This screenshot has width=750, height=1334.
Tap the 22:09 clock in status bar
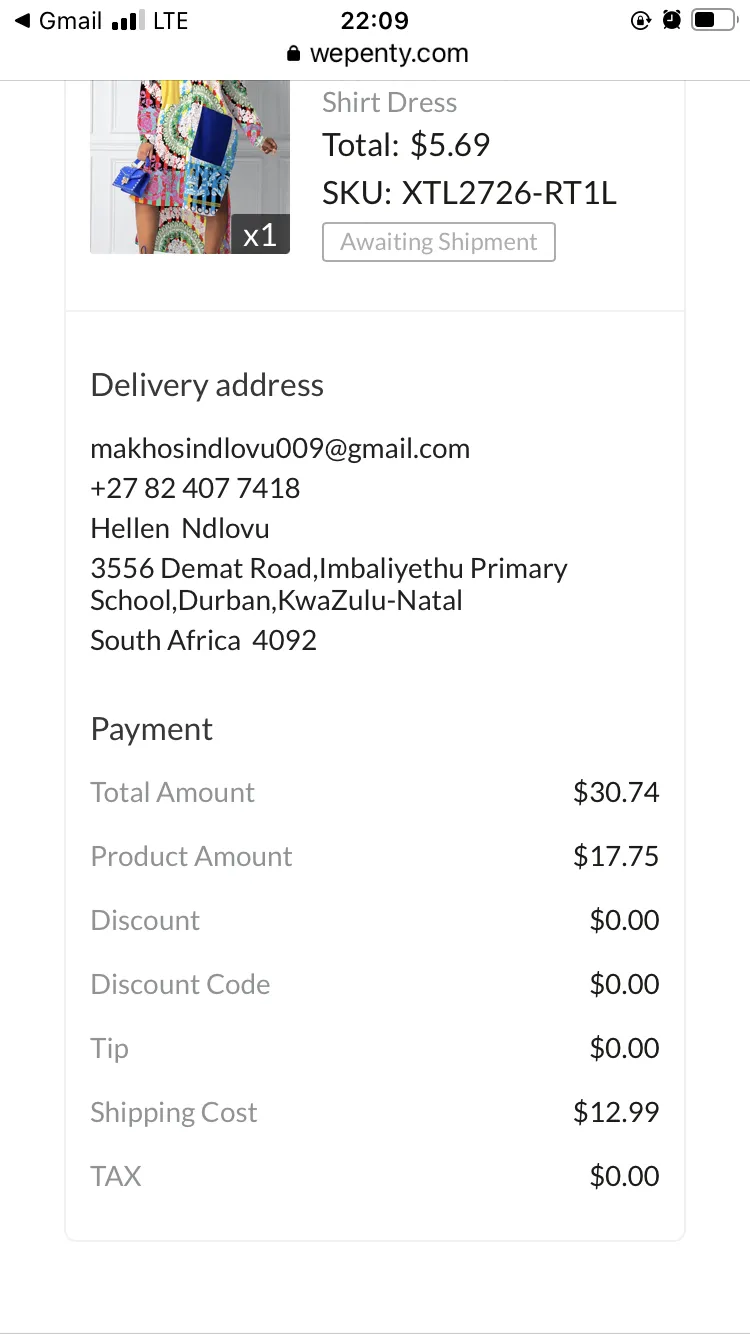click(374, 20)
